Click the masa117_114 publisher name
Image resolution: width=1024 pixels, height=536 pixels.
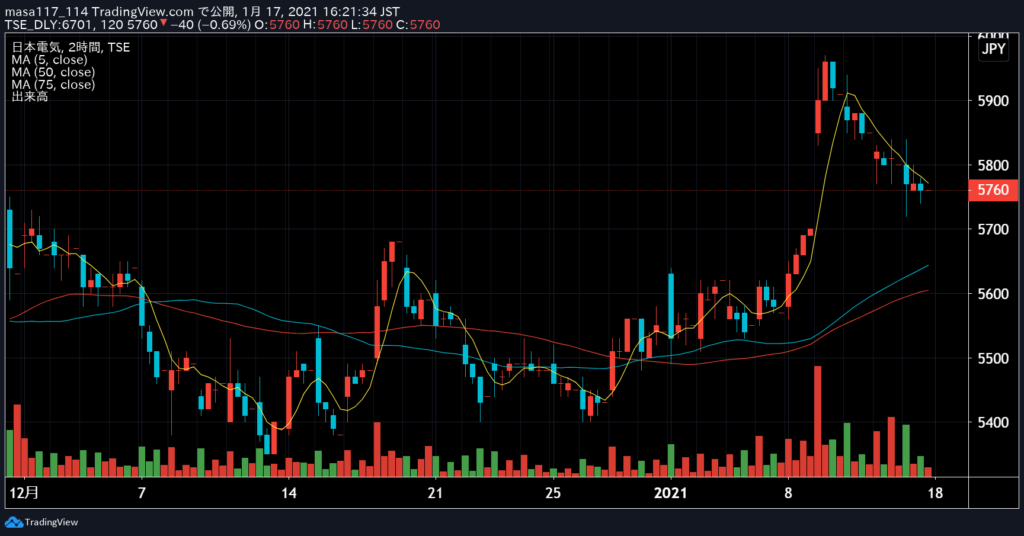tap(46, 12)
